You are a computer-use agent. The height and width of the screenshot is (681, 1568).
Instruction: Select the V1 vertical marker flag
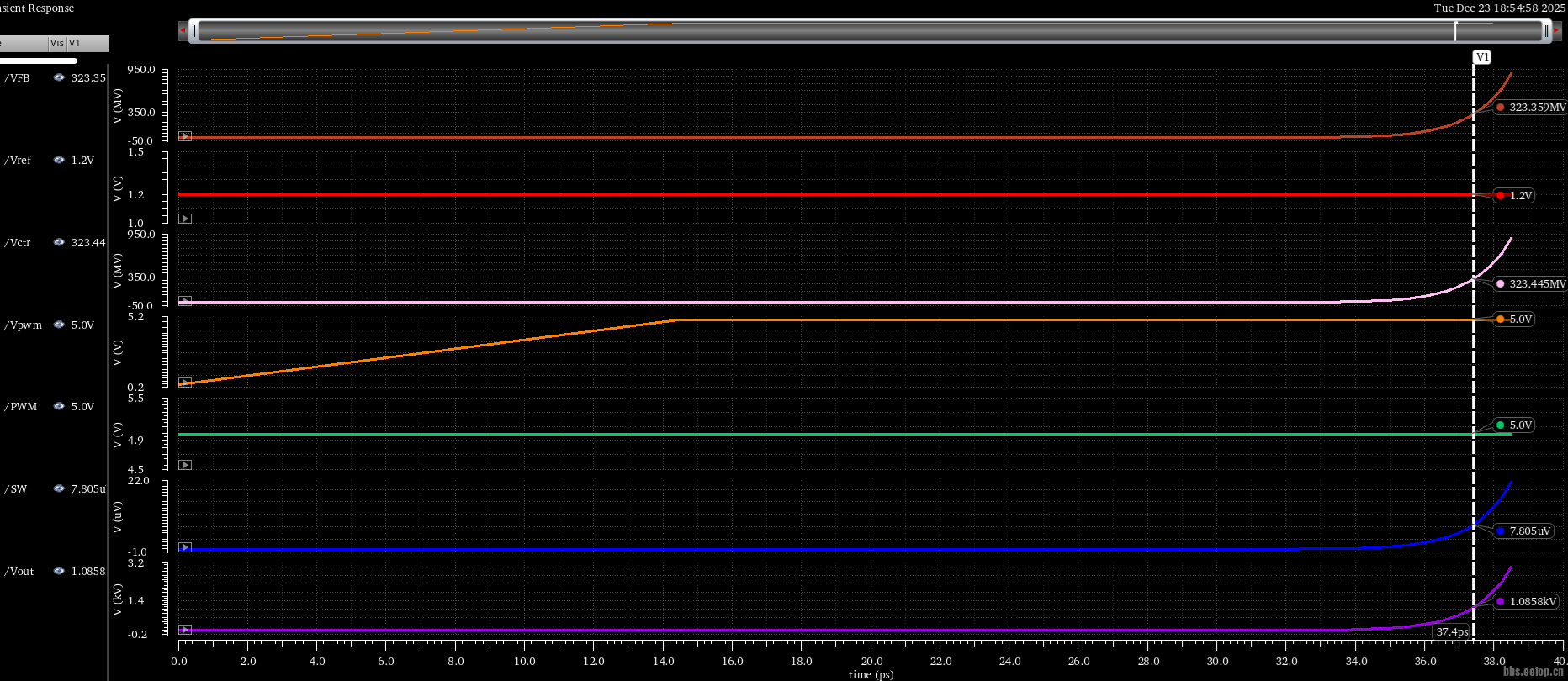(1481, 57)
